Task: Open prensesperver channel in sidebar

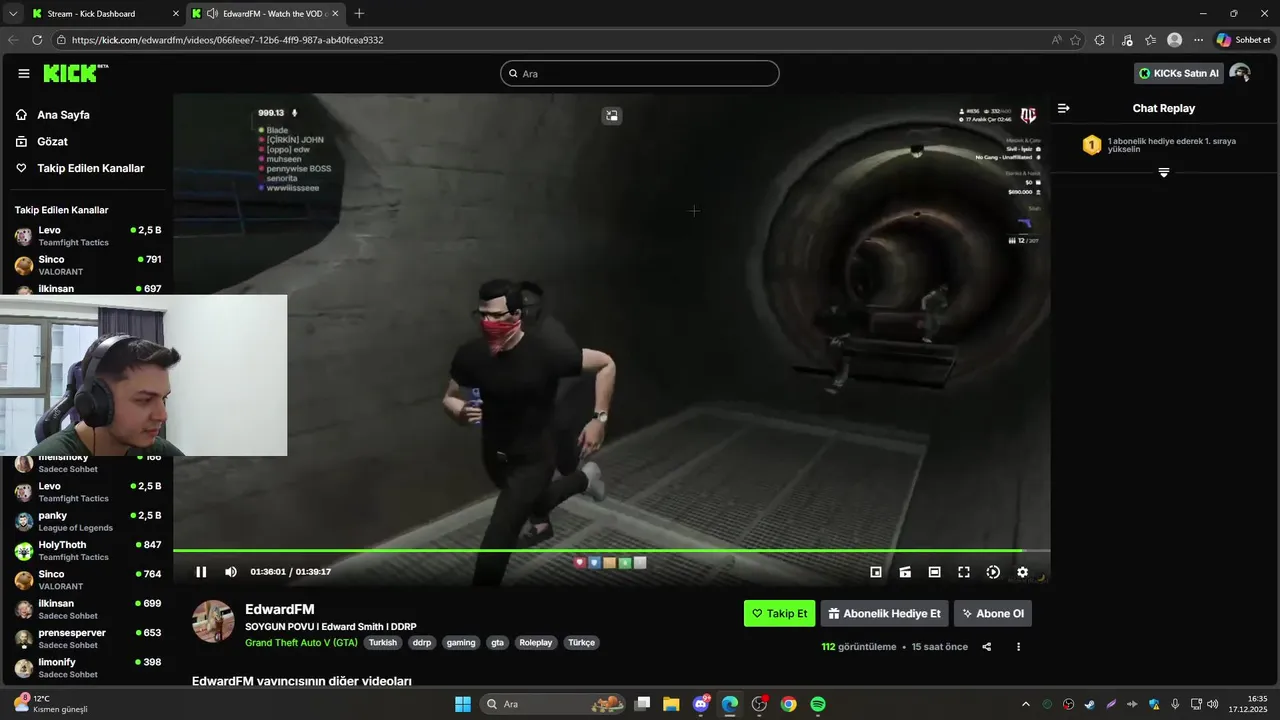Action: point(87,639)
